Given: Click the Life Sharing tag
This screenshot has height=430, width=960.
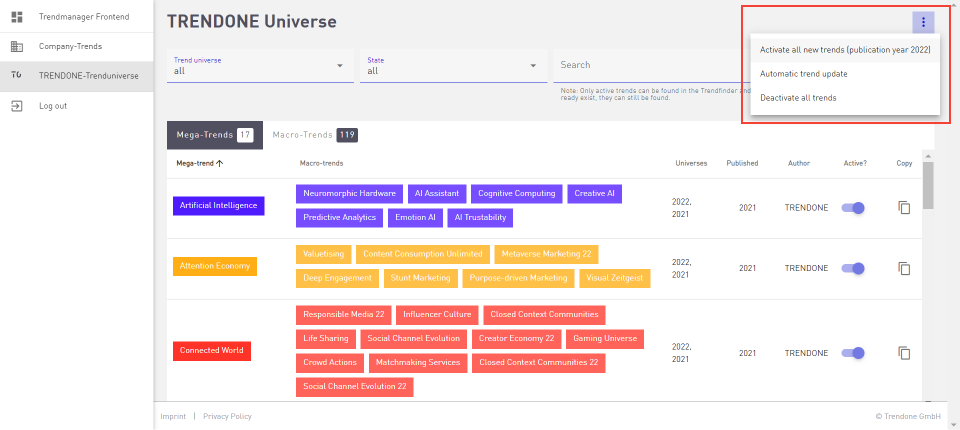Looking at the screenshot, I should [x=326, y=339].
